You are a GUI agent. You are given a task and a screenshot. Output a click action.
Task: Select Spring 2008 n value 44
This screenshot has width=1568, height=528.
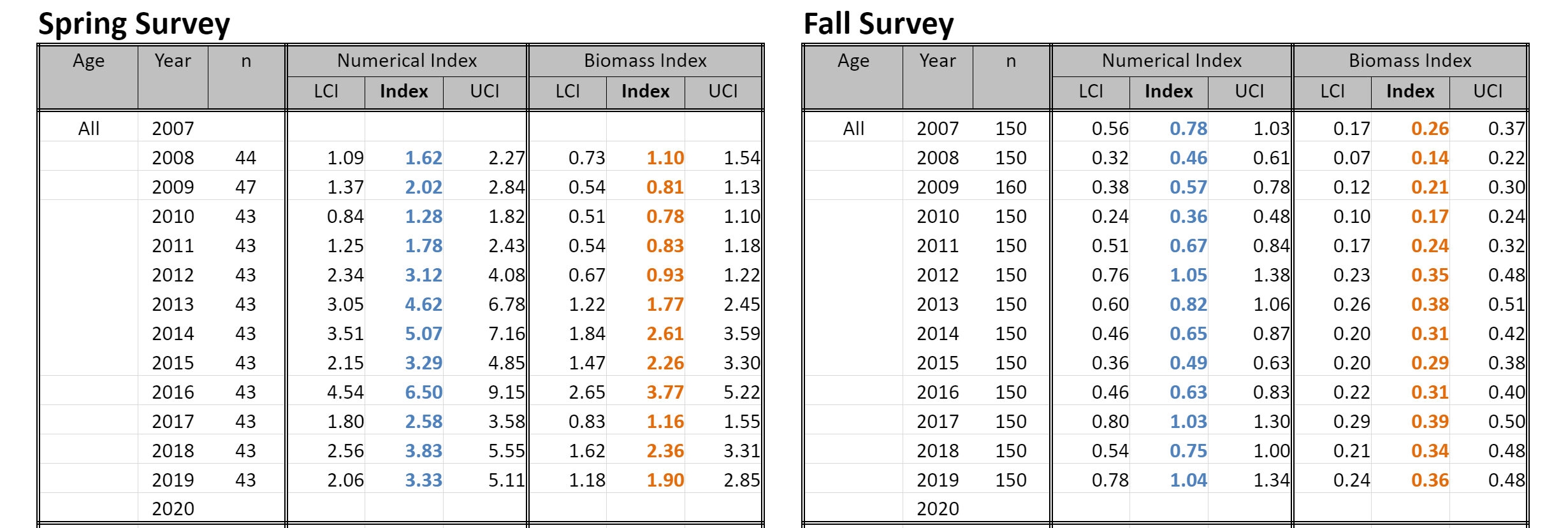coord(245,158)
